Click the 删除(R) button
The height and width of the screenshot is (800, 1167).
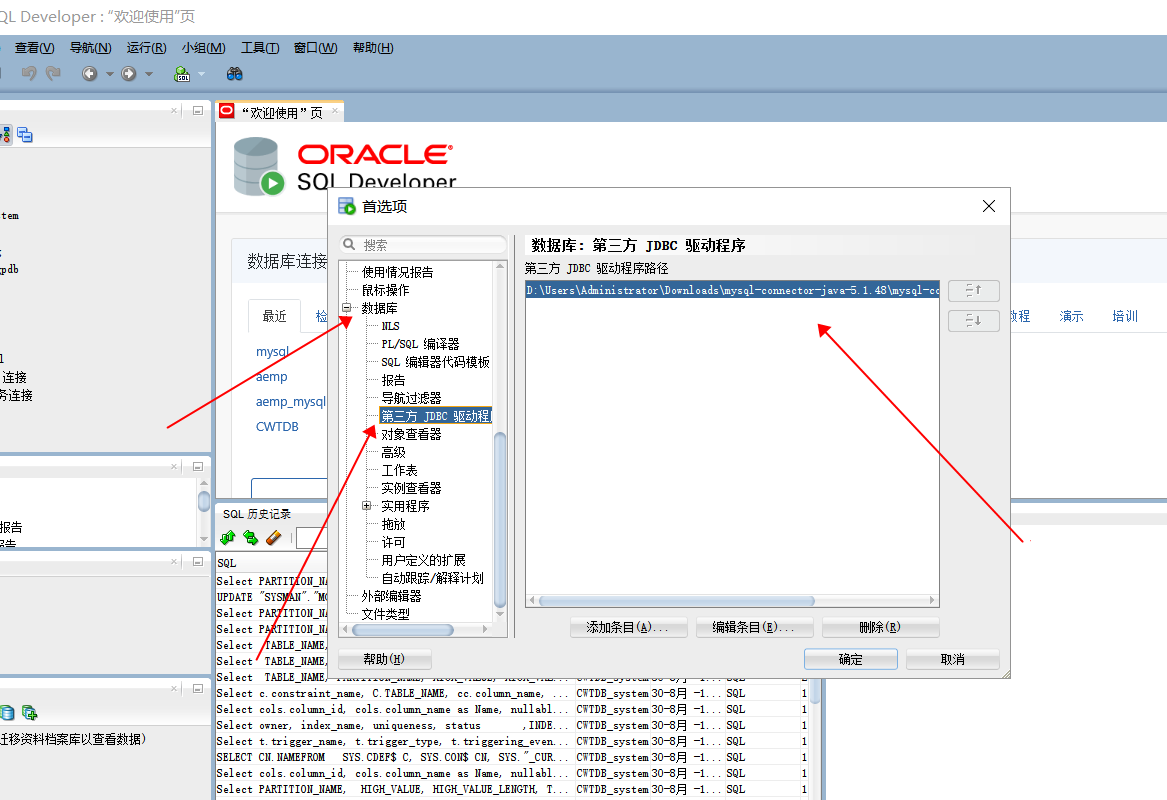tap(880, 627)
